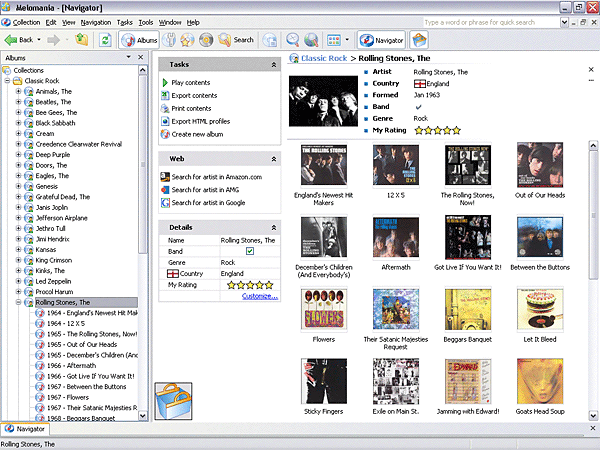The height and width of the screenshot is (450, 600).
Task: Click the Navigator toolbar button
Action: (x=382, y=40)
